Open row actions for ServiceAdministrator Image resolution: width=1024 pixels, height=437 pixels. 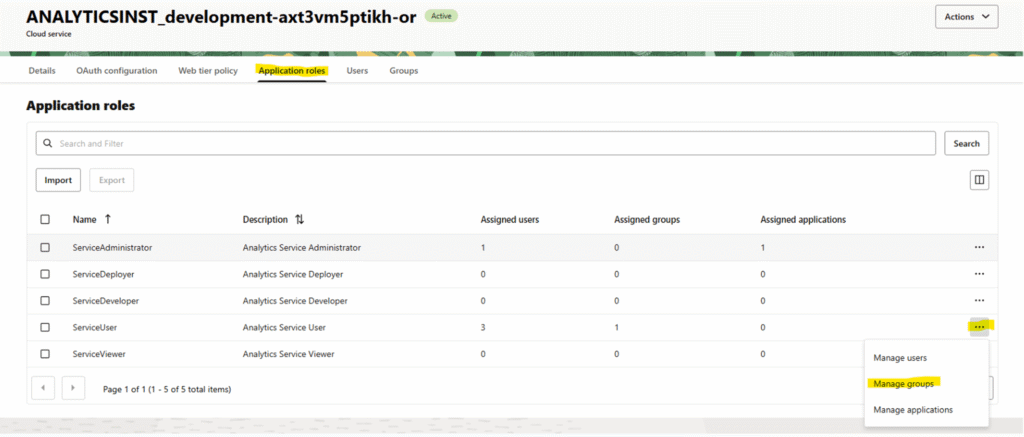979,247
